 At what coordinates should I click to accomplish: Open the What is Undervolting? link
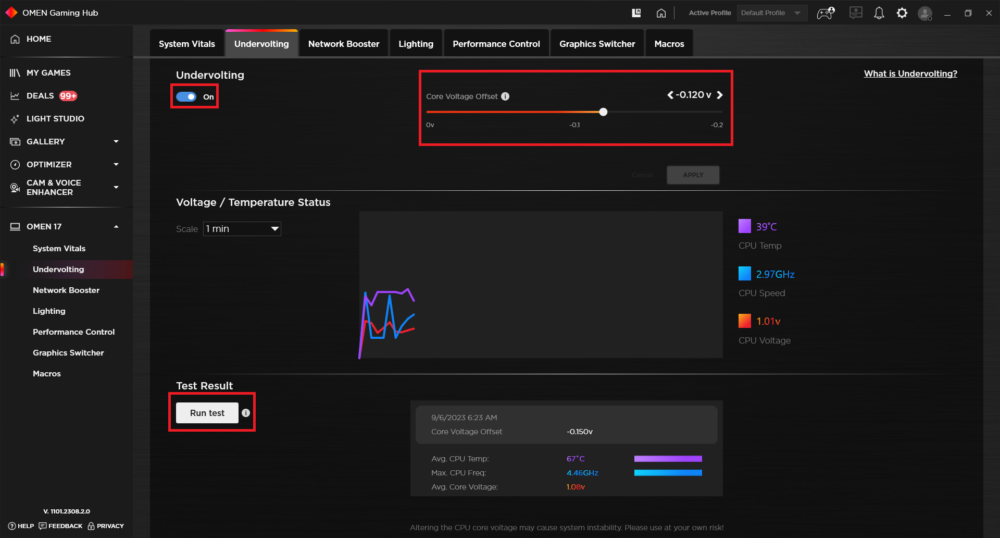pos(910,74)
